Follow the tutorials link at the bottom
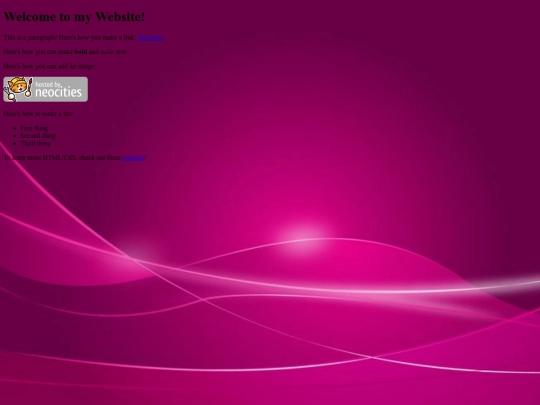This screenshot has width=540, height=405. 134,158
